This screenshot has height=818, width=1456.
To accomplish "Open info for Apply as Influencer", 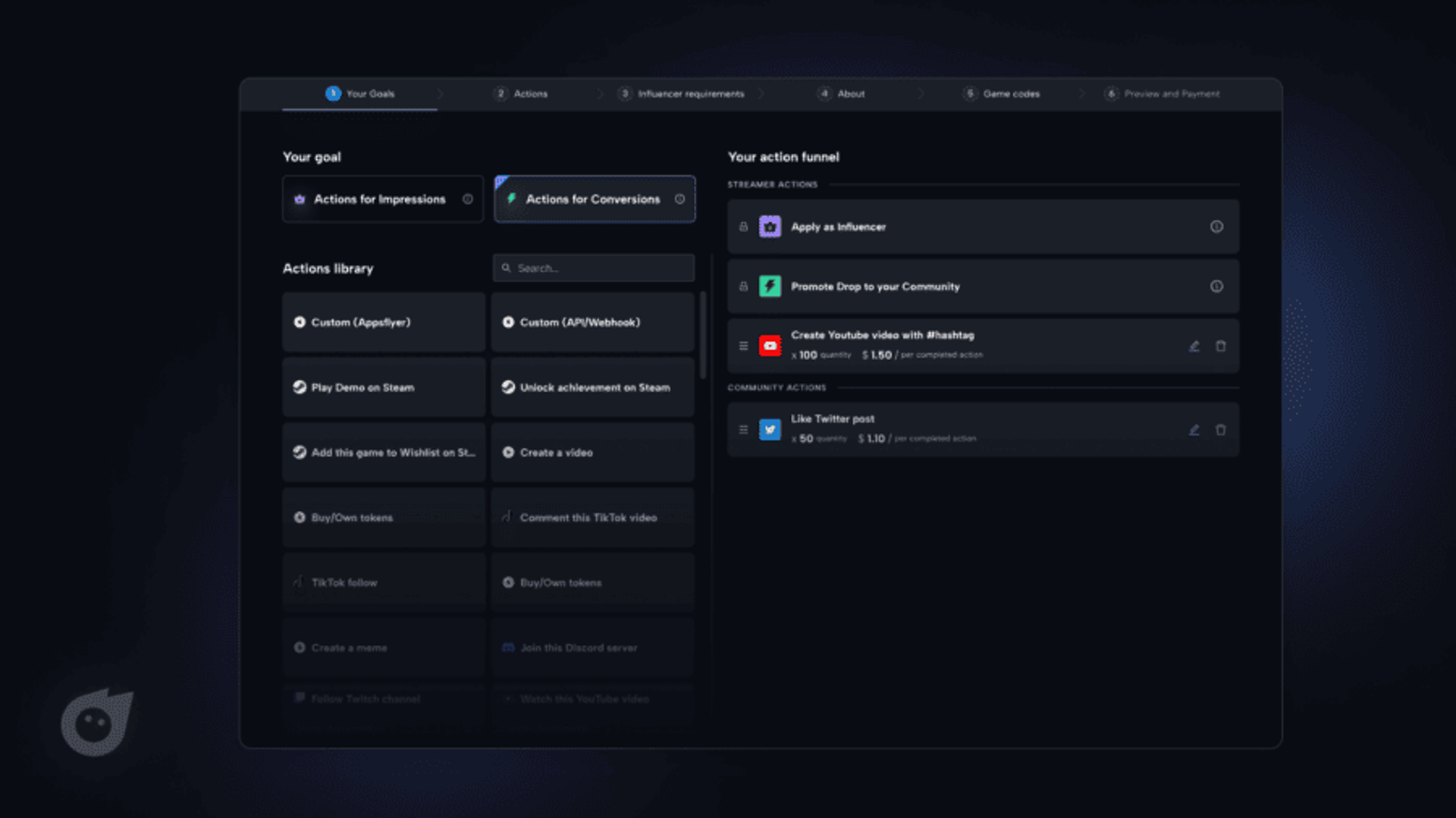I will pyautogui.click(x=1216, y=227).
